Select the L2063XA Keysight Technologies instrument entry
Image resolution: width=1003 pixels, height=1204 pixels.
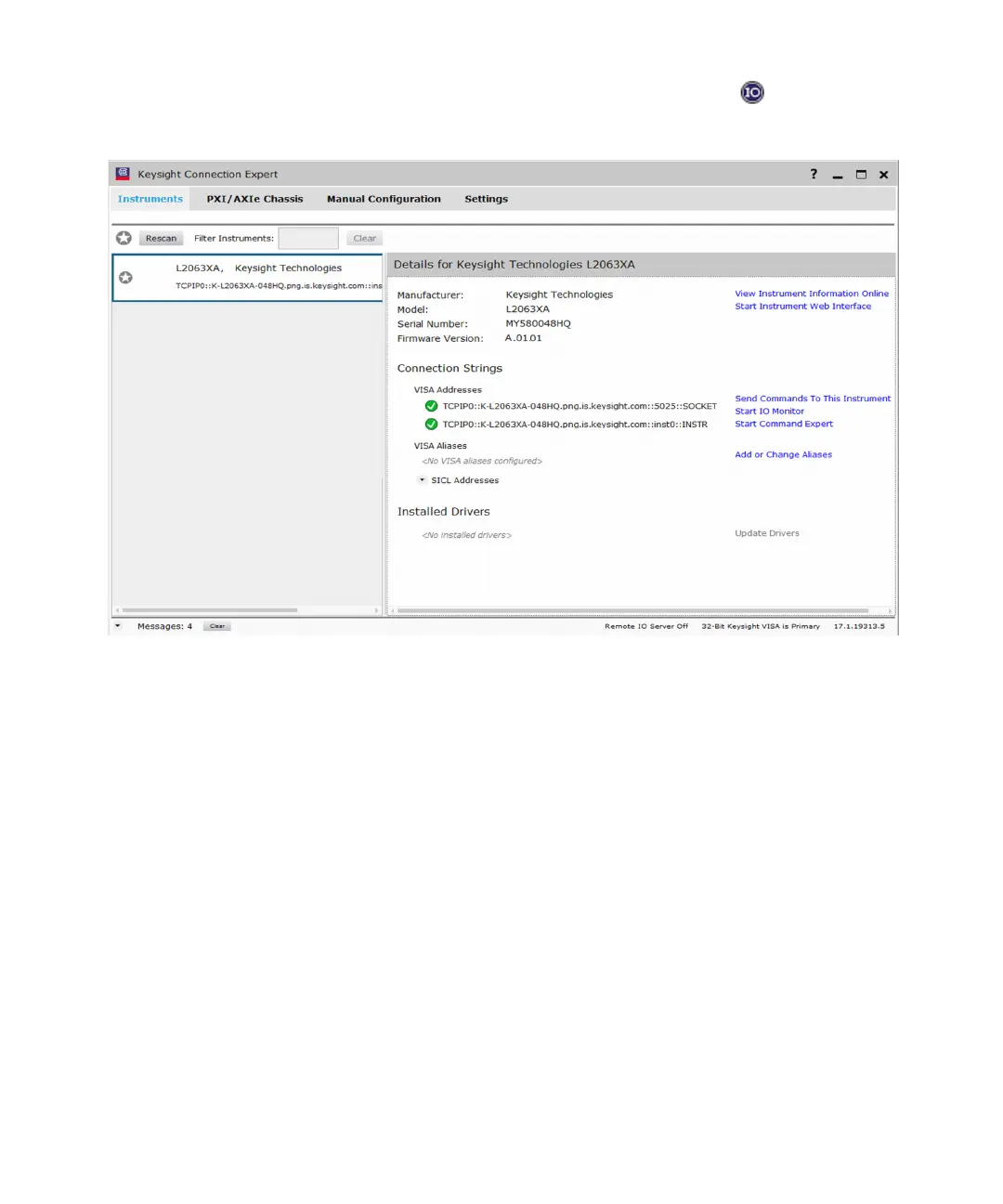[x=247, y=278]
